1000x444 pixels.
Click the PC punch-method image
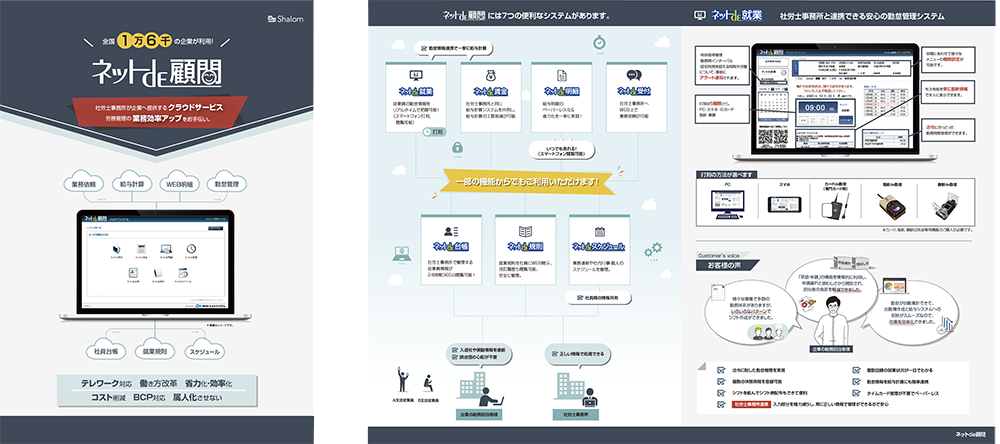point(727,205)
